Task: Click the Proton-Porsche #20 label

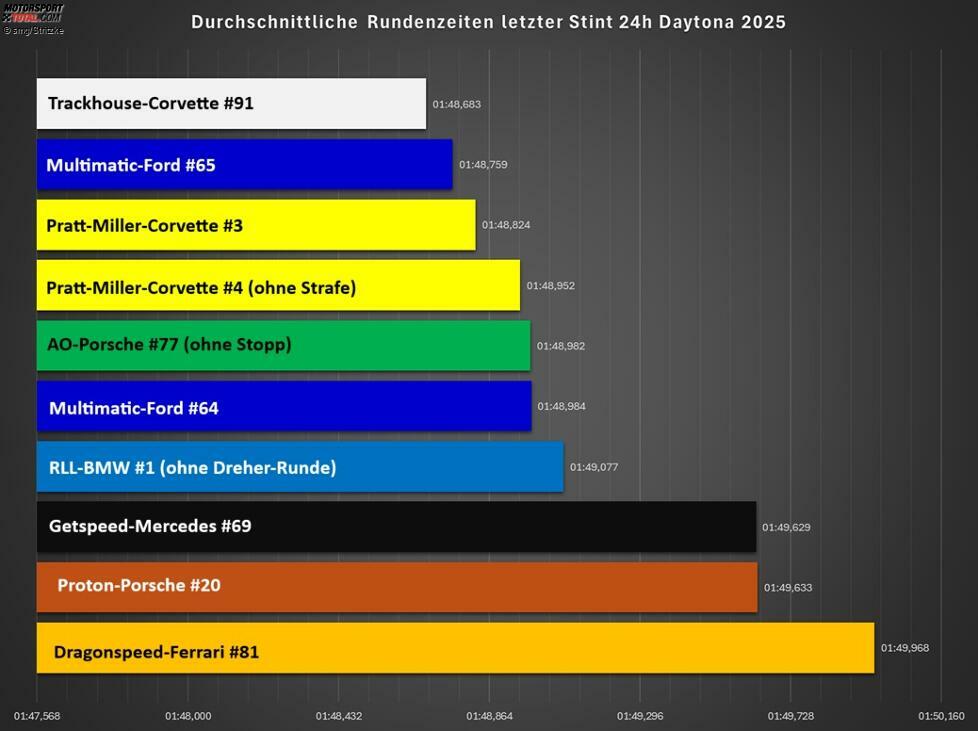Action: [x=138, y=585]
